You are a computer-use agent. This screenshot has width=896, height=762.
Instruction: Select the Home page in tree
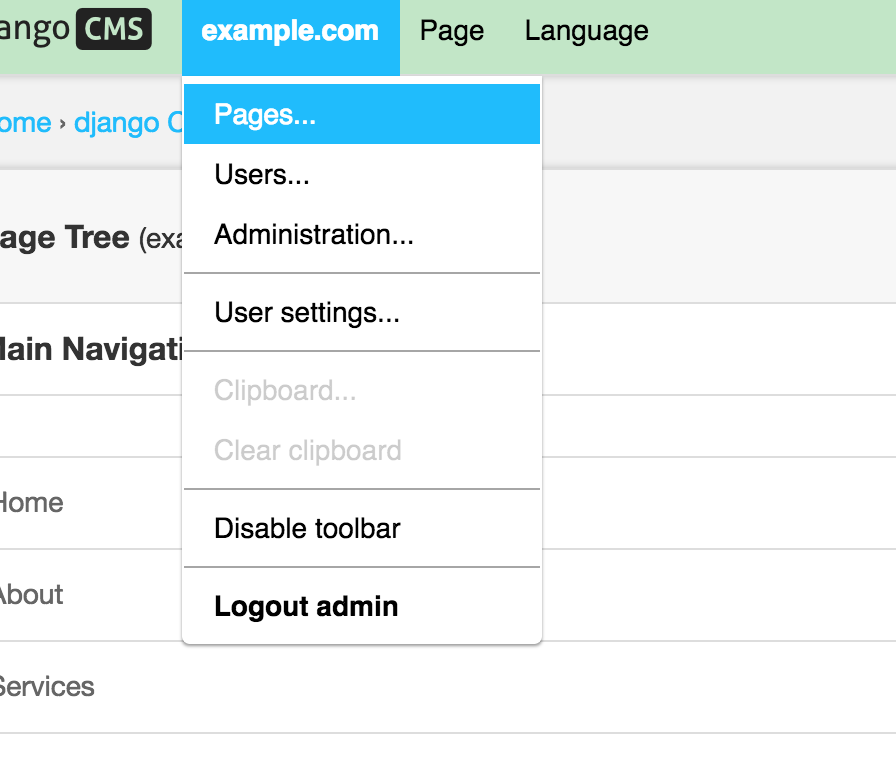31,503
